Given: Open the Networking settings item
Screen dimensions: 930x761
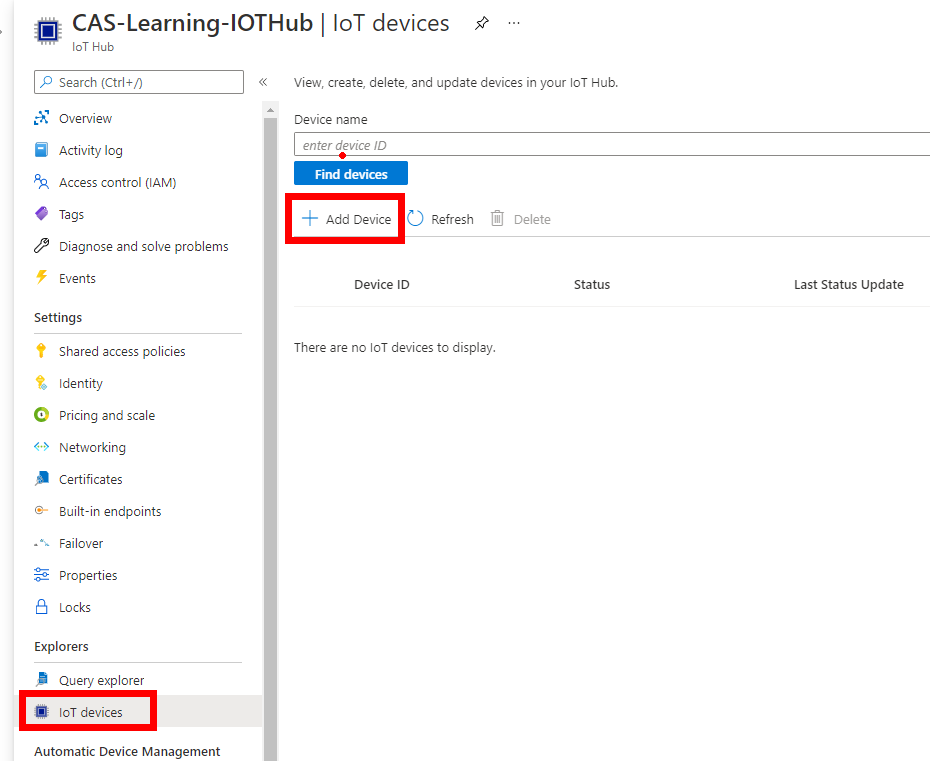Looking at the screenshot, I should coord(93,447).
